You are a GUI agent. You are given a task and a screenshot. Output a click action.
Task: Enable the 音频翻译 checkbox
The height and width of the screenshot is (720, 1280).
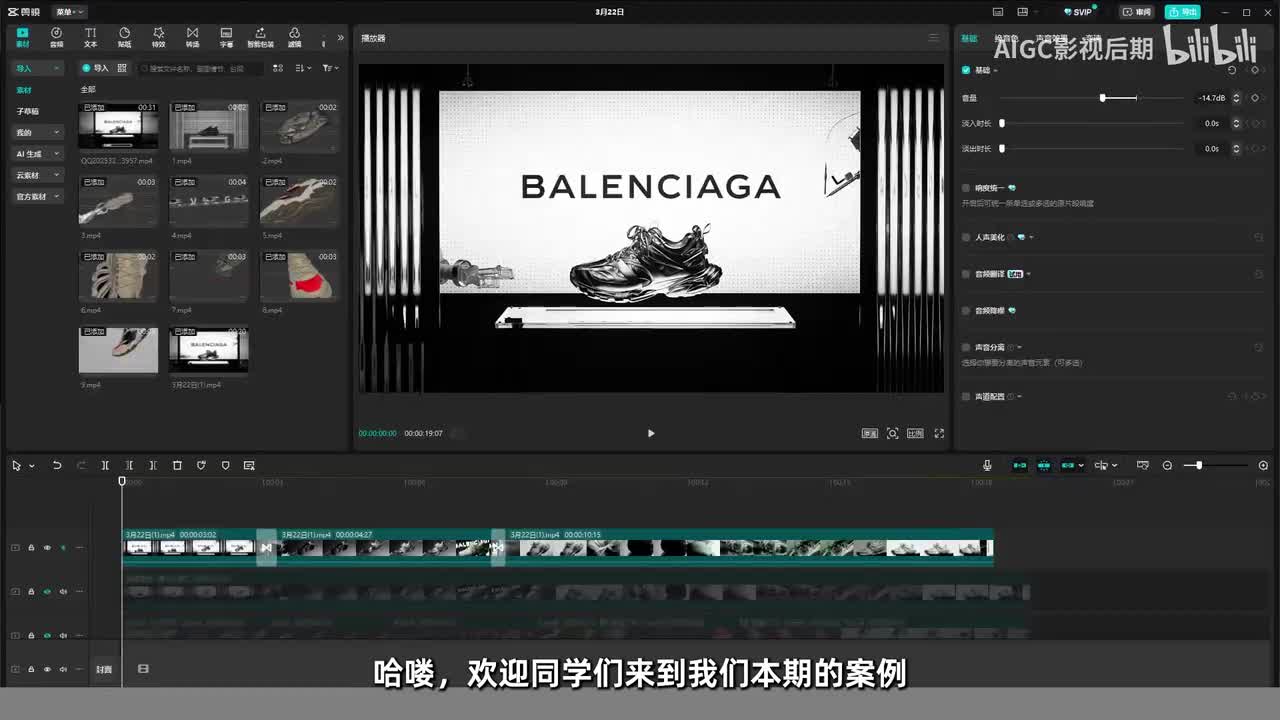click(x=966, y=274)
